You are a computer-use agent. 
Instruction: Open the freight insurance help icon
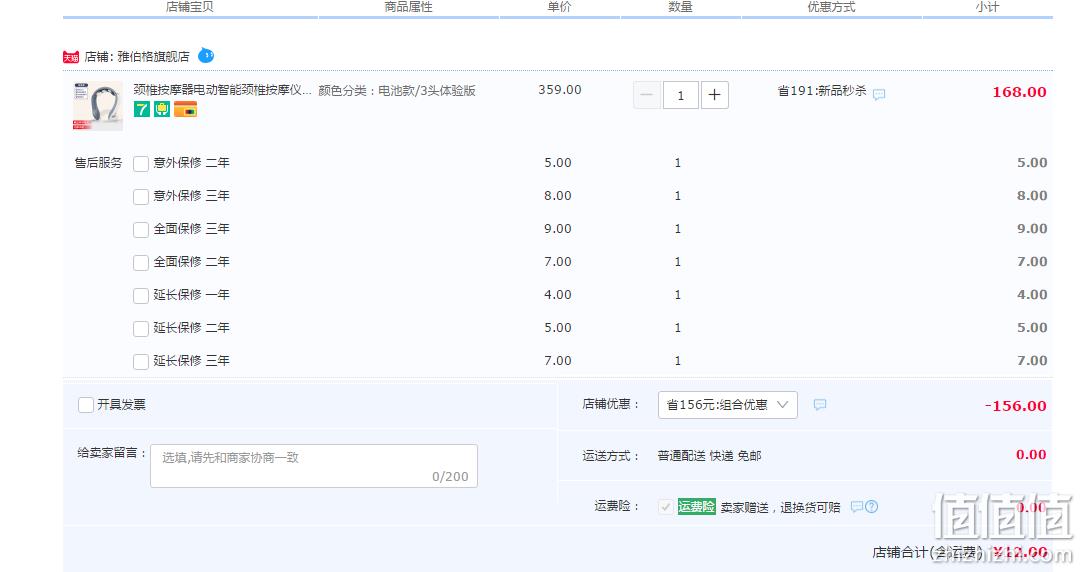872,507
